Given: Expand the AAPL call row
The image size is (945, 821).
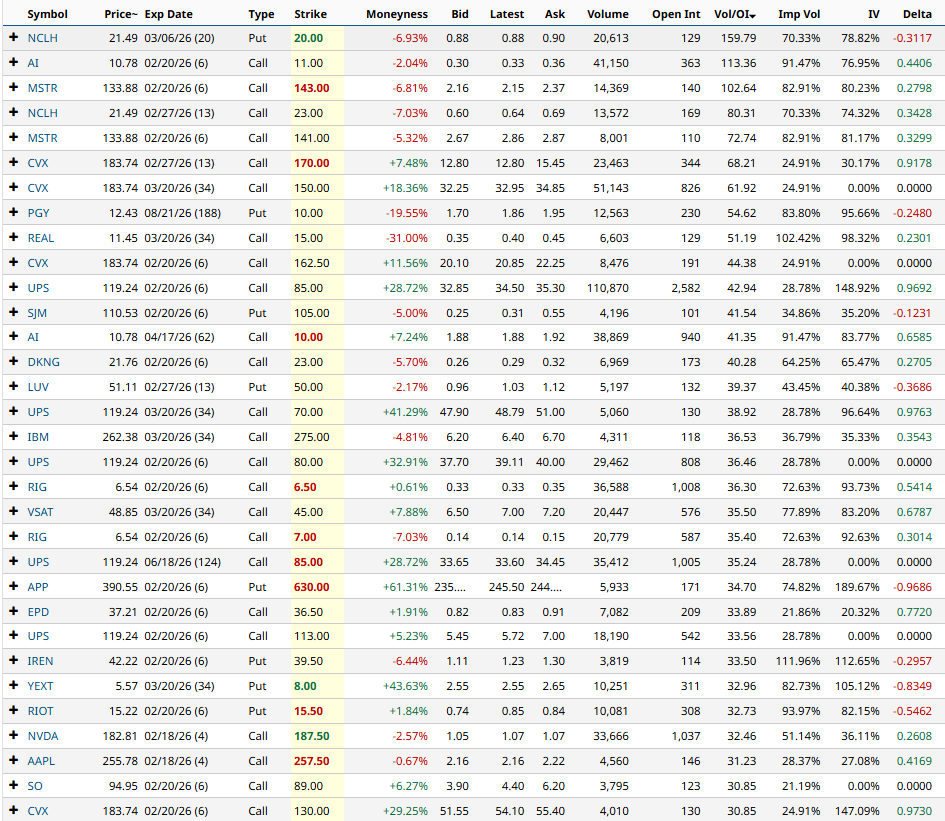Looking at the screenshot, I should coord(13,760).
